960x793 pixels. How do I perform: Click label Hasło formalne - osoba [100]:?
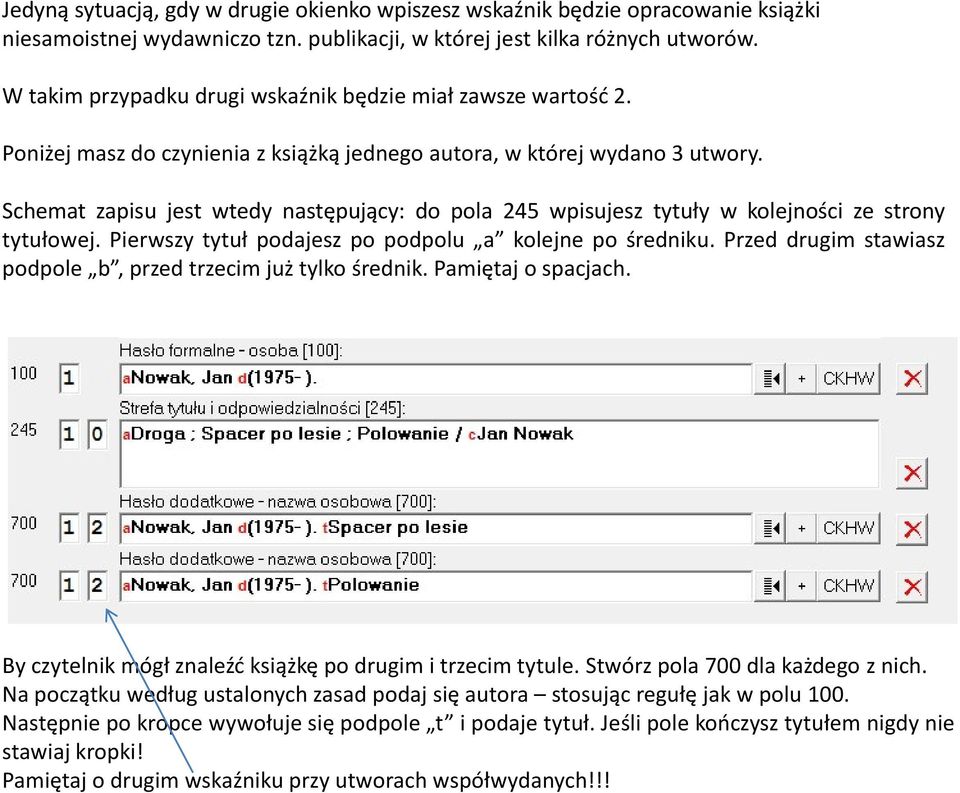coord(230,351)
